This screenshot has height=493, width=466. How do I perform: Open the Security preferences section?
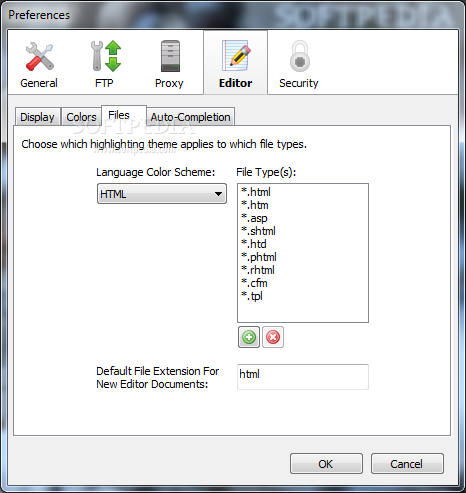point(299,65)
